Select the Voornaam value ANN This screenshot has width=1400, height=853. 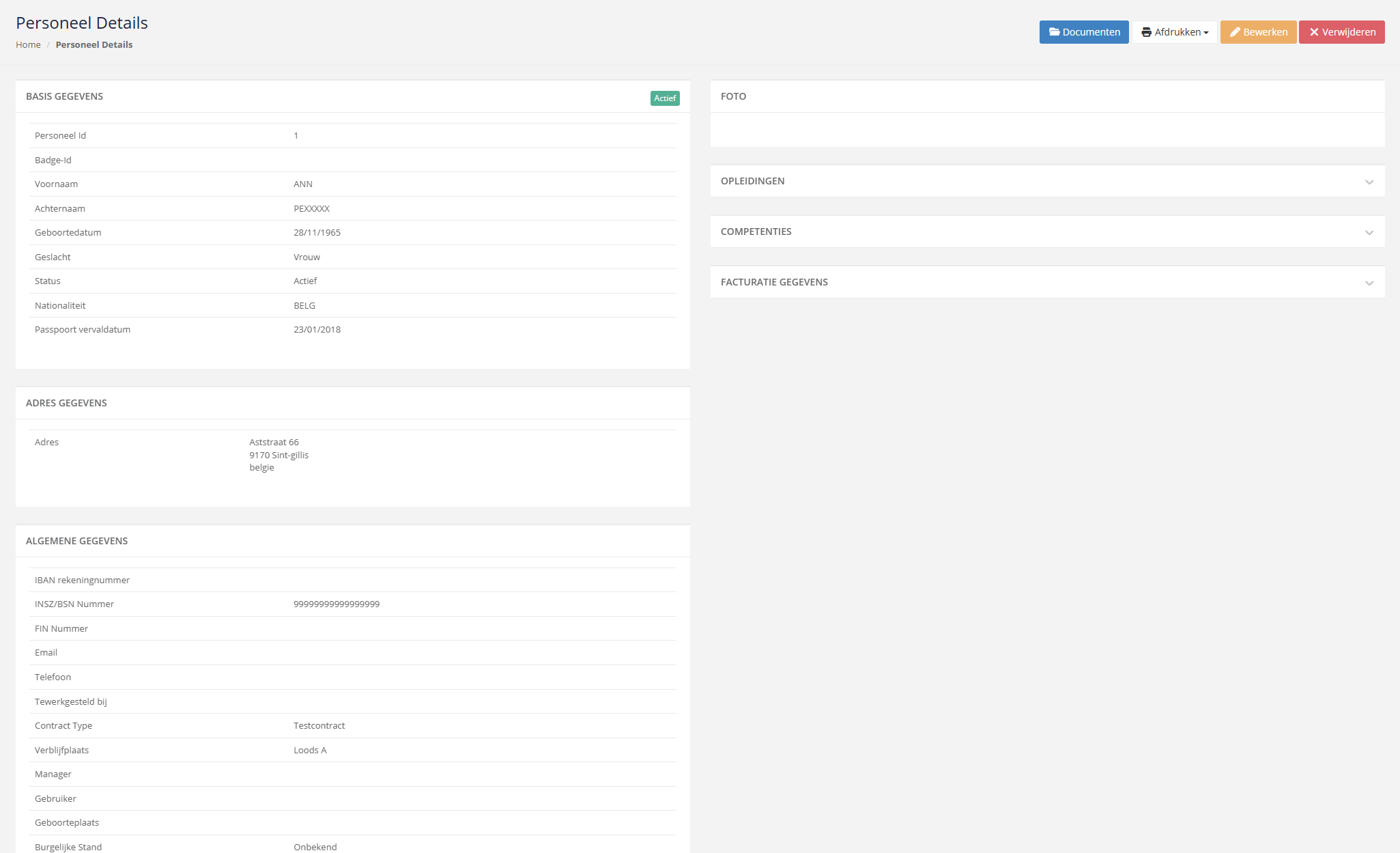tap(303, 184)
